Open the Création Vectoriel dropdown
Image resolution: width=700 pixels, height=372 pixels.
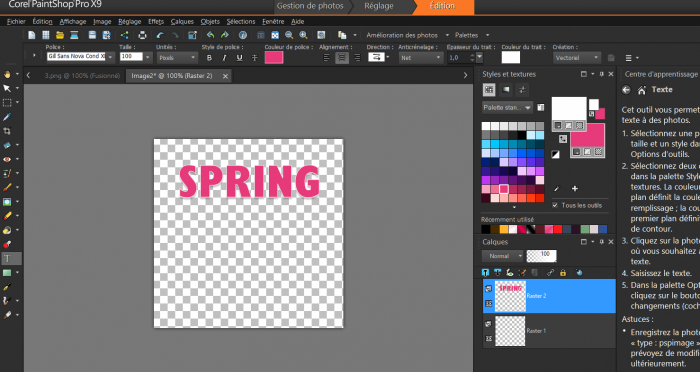[577, 58]
